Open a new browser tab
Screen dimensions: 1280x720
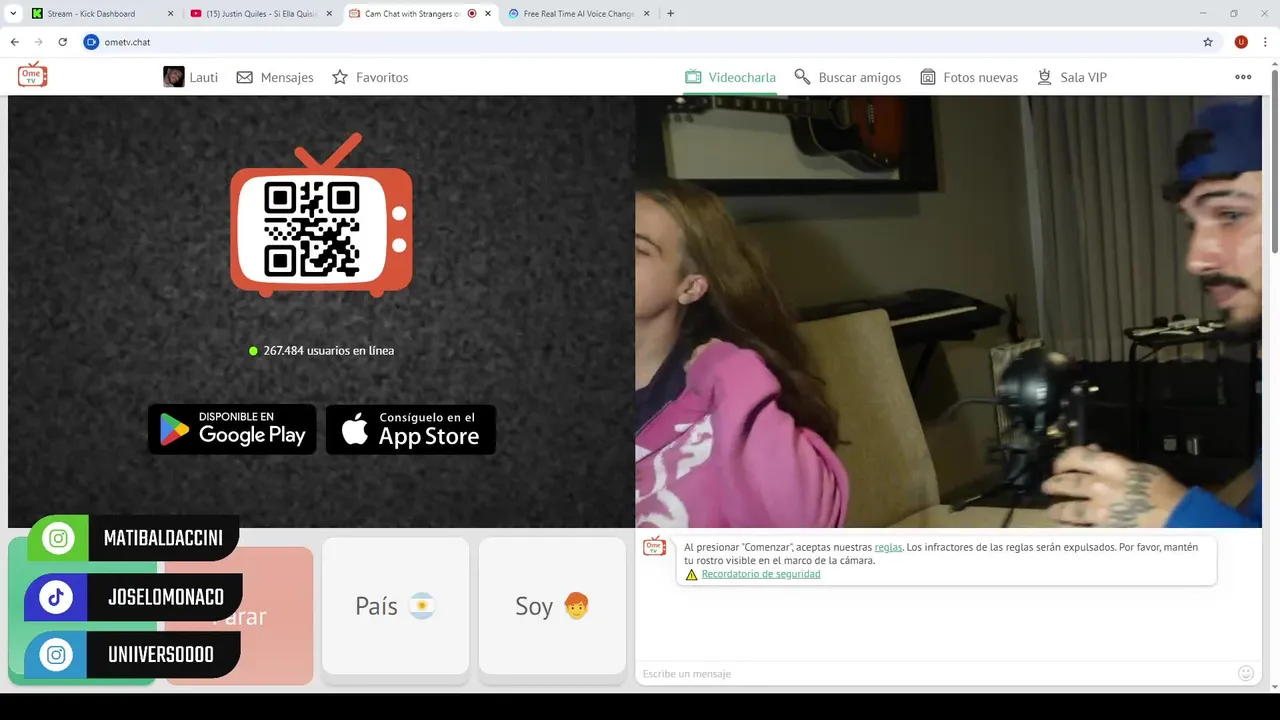click(670, 14)
